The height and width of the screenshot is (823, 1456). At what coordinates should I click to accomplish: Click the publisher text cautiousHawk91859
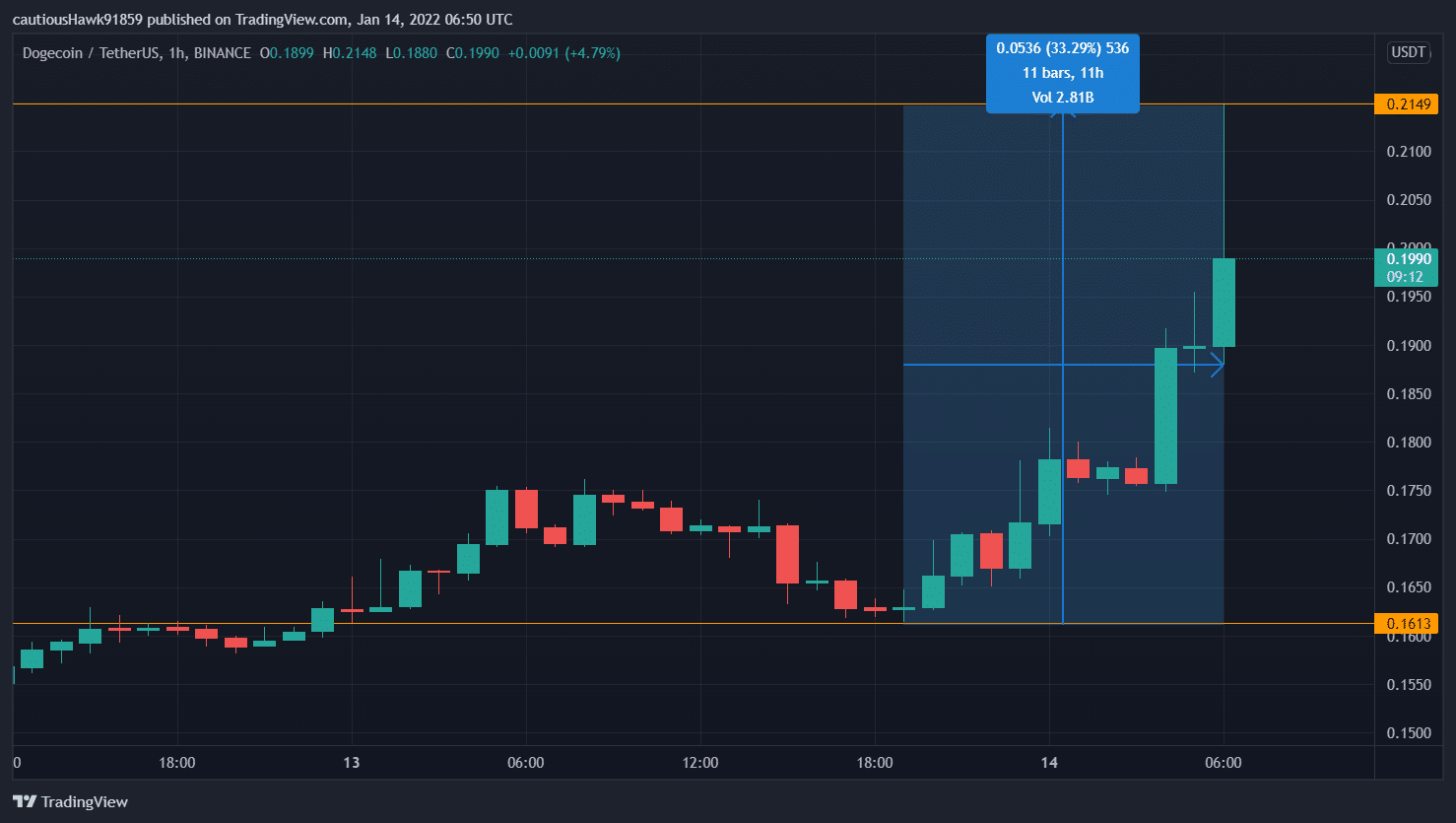coord(78,20)
